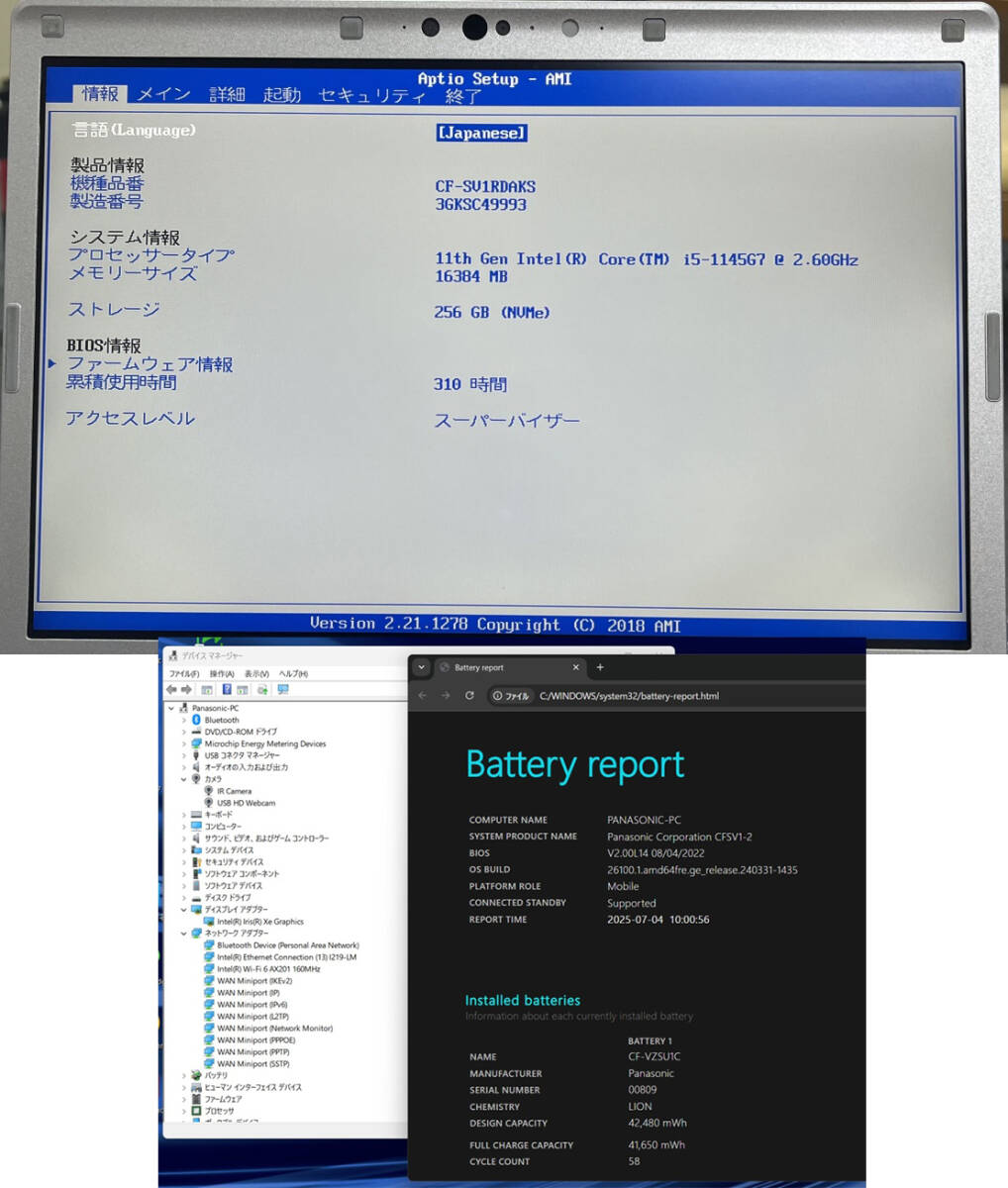The width and height of the screenshot is (1008, 1188).
Task: Open the browser tab search chevron
Action: click(421, 667)
